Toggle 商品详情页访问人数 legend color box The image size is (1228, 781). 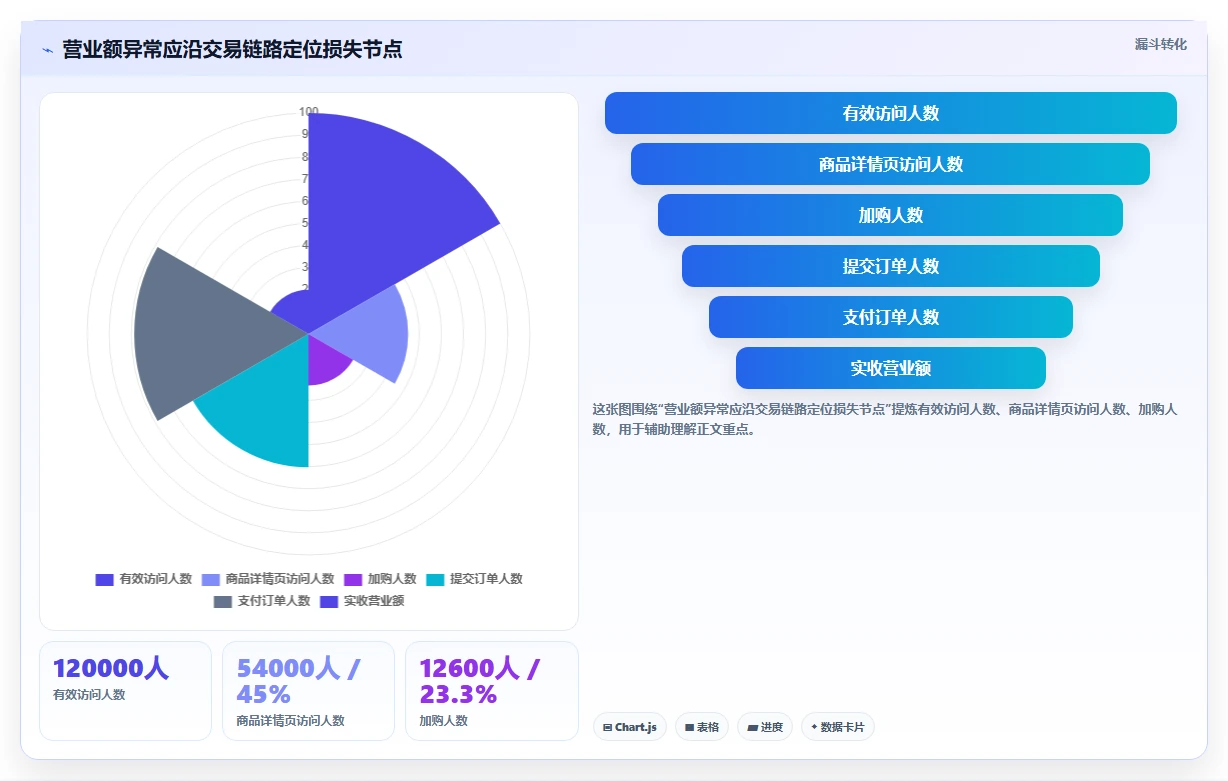coord(211,579)
